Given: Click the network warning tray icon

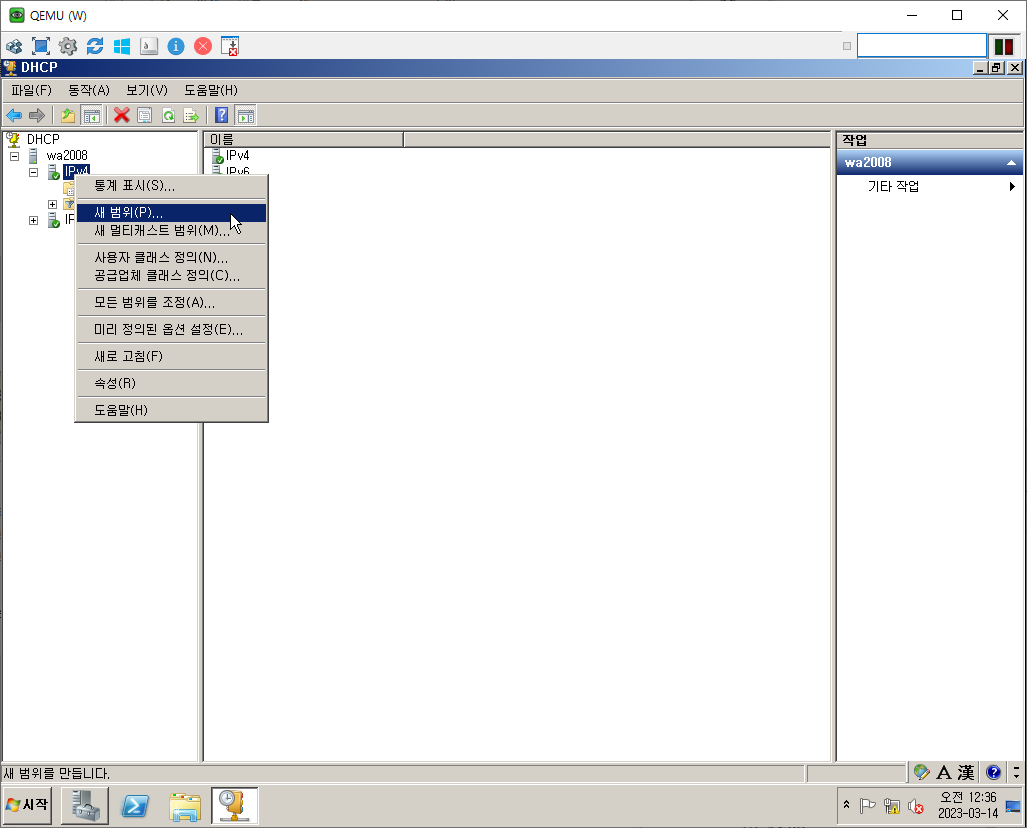Looking at the screenshot, I should 891,805.
